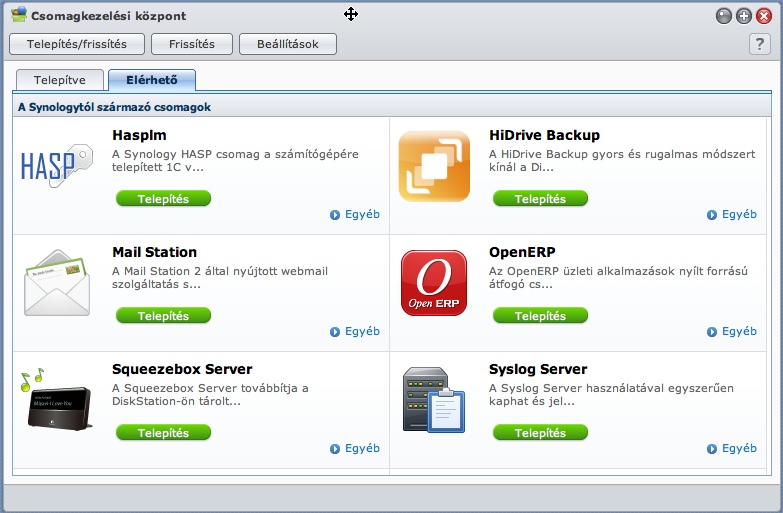Click Egyéb arrow icon for OpenERP

tap(712, 332)
